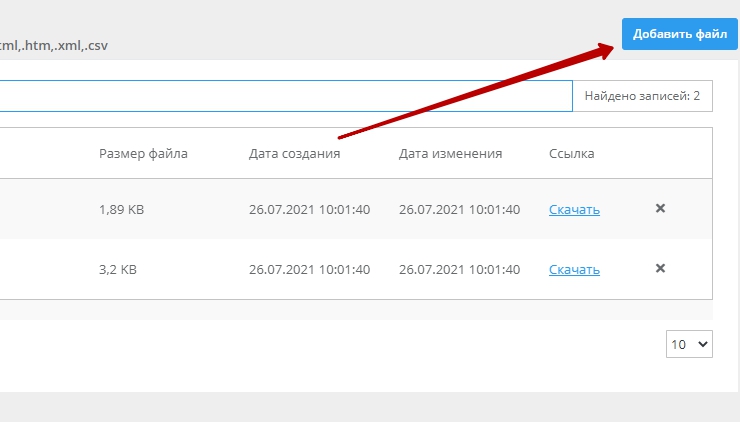Click modification date of the 1,89 KB file
This screenshot has width=740, height=422.
coord(459,210)
